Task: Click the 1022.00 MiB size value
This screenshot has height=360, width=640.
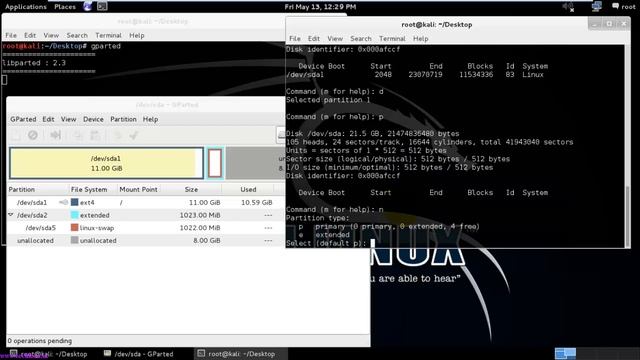Action: 200,227
